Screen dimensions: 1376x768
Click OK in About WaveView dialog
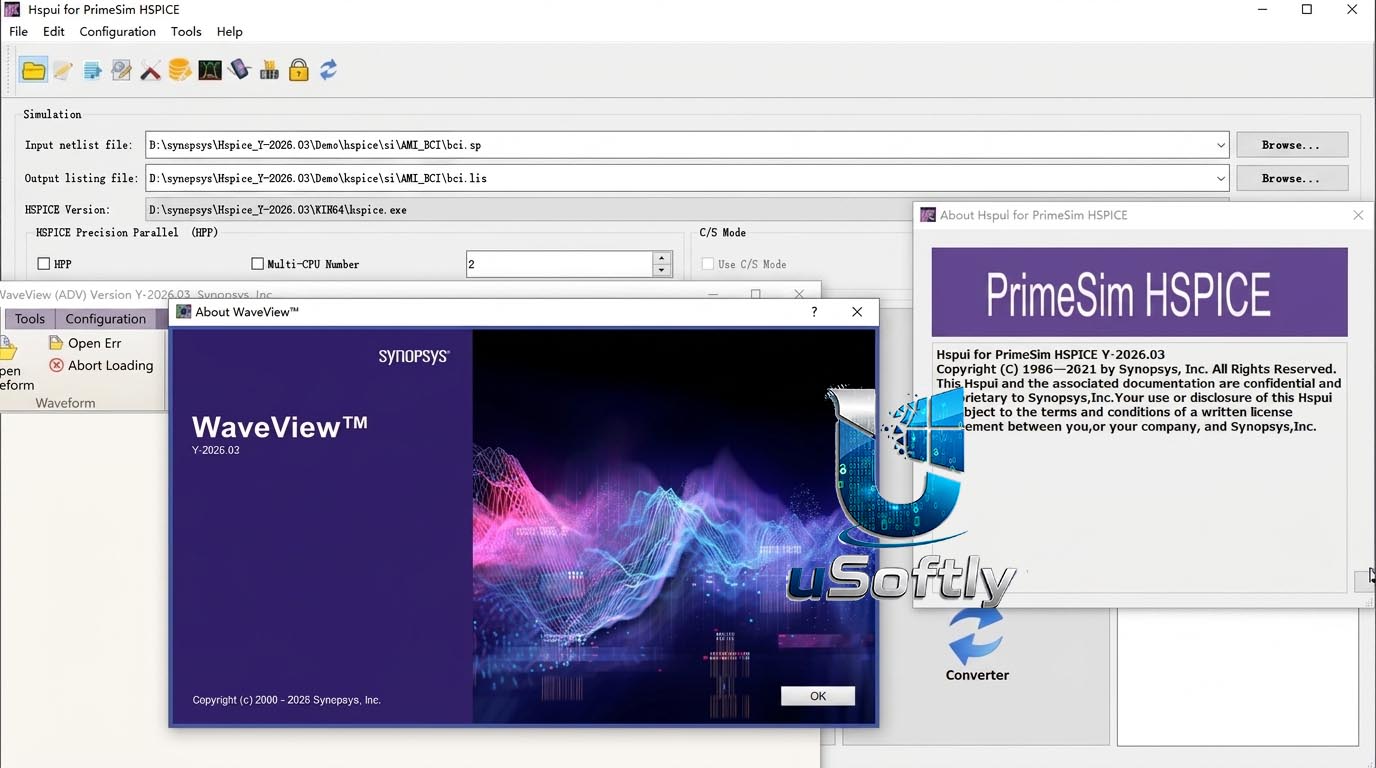pos(818,696)
